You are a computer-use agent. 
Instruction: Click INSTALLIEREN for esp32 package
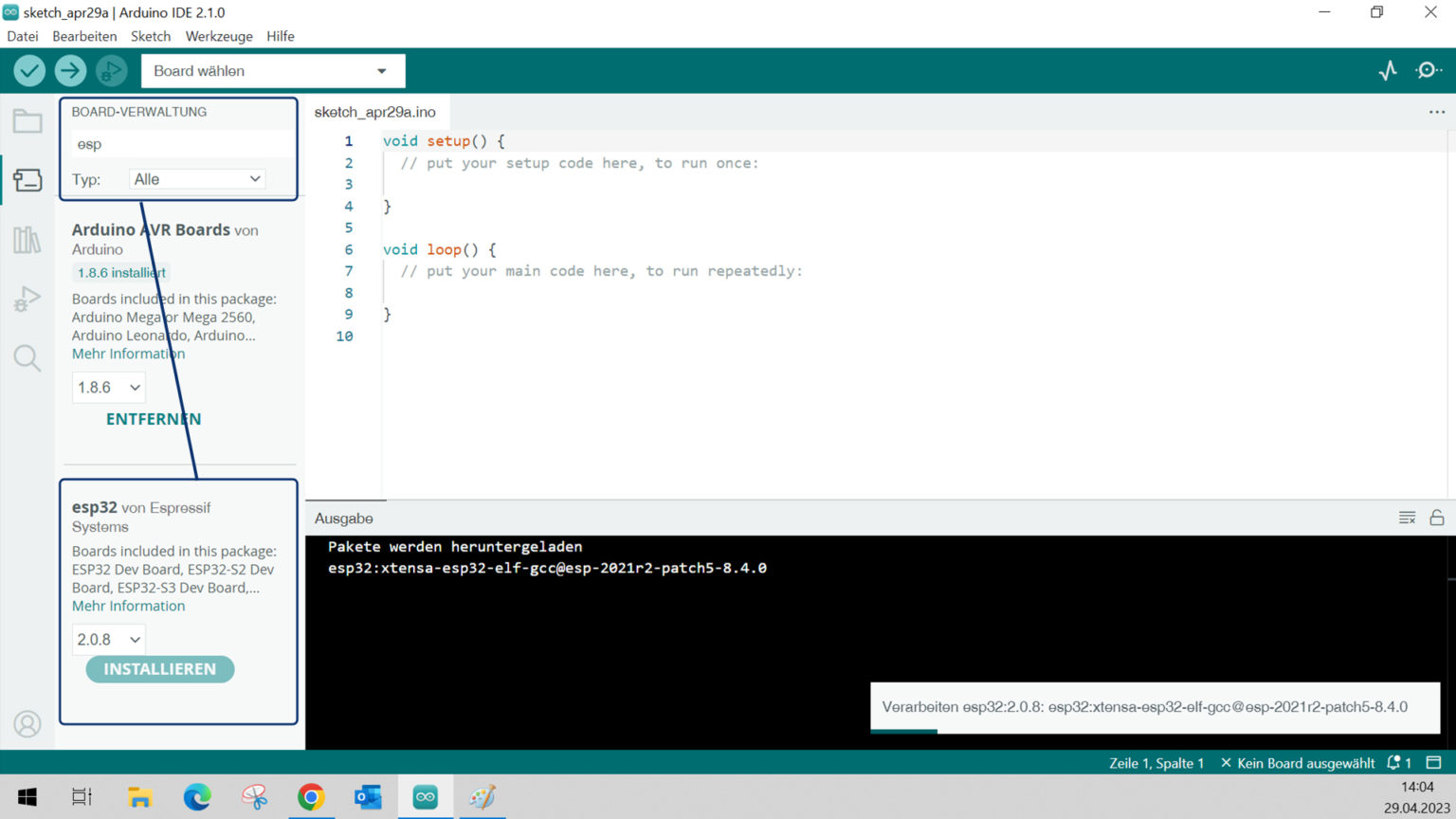pyautogui.click(x=159, y=669)
